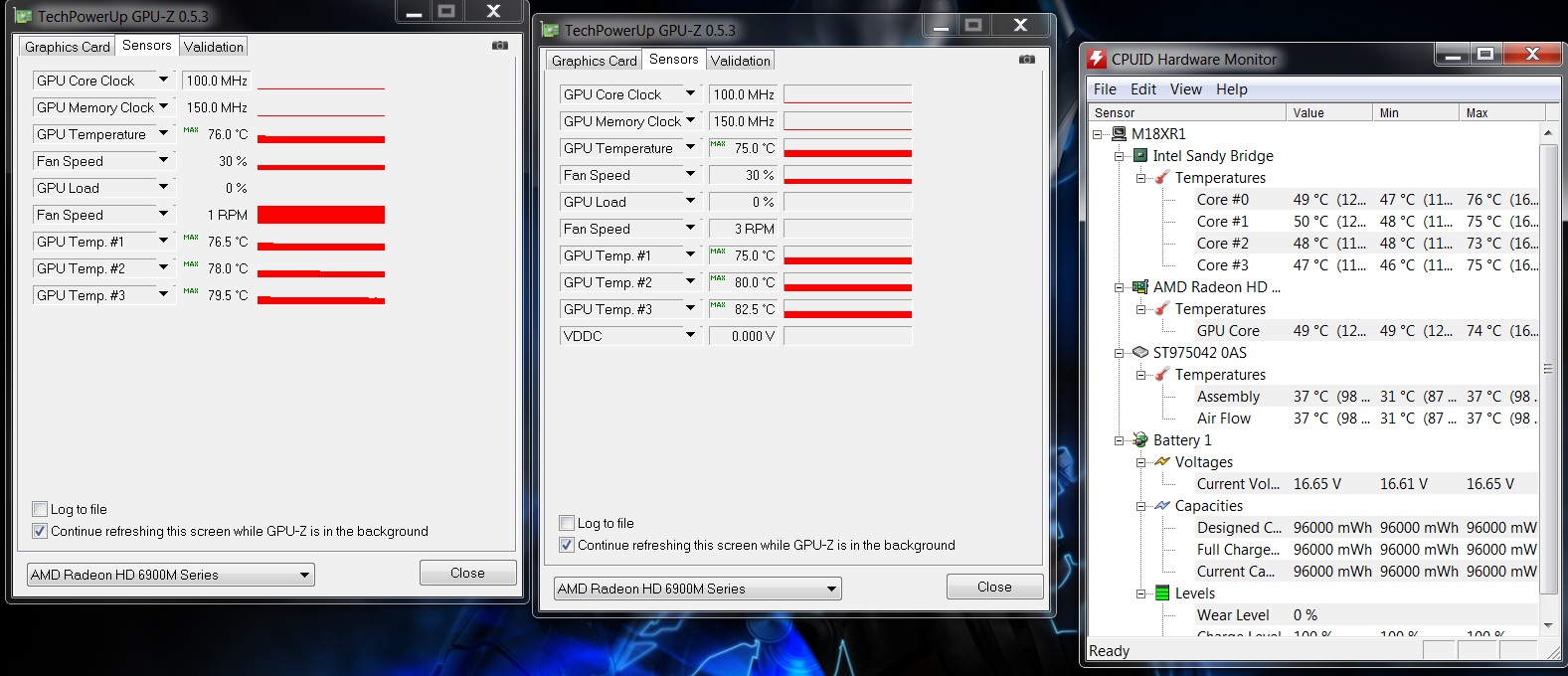Uncheck Continue refreshing in the left GPU-Z window
Screen dimensions: 1568x676
click(x=40, y=531)
